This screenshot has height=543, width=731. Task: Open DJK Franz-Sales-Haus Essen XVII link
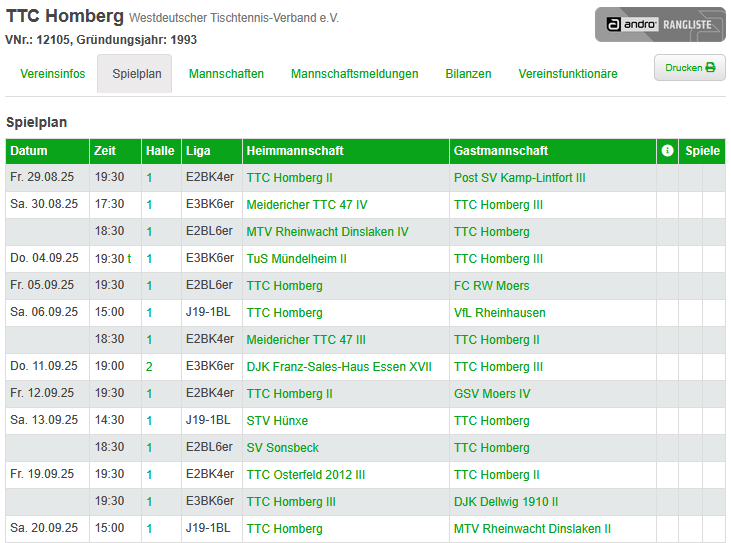pyautogui.click(x=339, y=367)
